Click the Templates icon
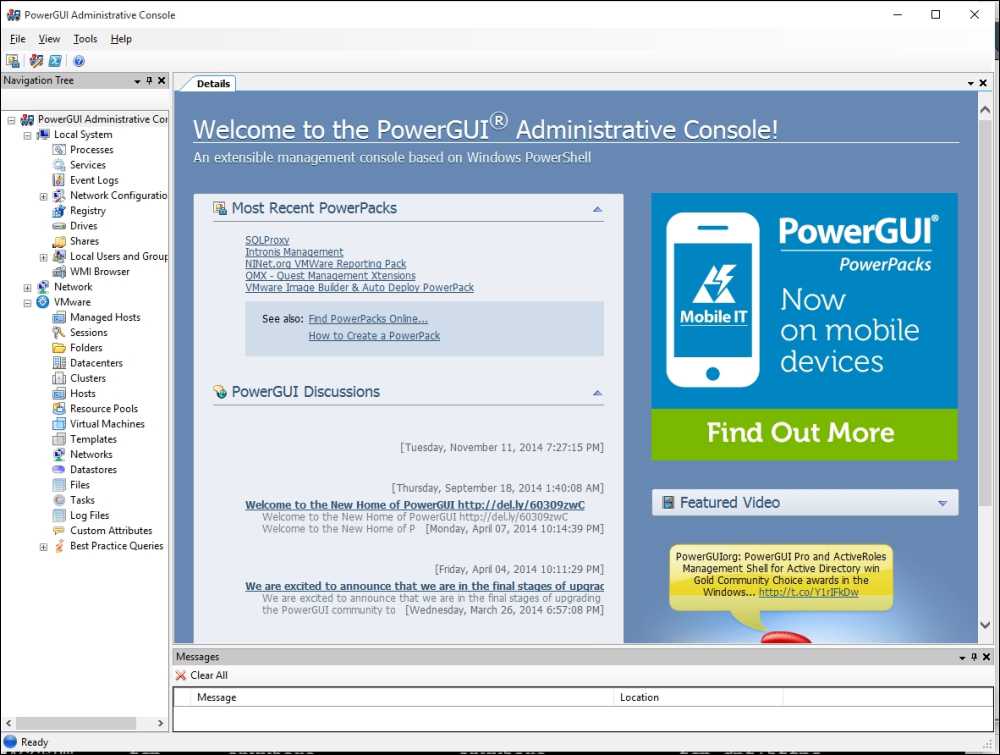This screenshot has height=755, width=1000. pyautogui.click(x=59, y=439)
